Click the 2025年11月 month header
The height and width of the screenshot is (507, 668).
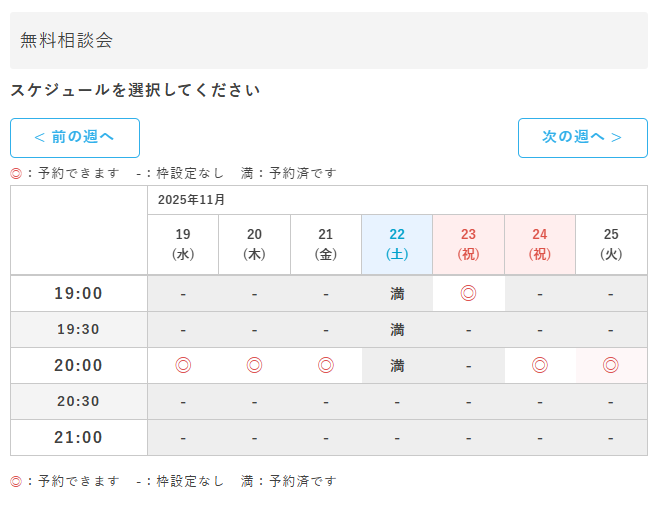tap(192, 200)
